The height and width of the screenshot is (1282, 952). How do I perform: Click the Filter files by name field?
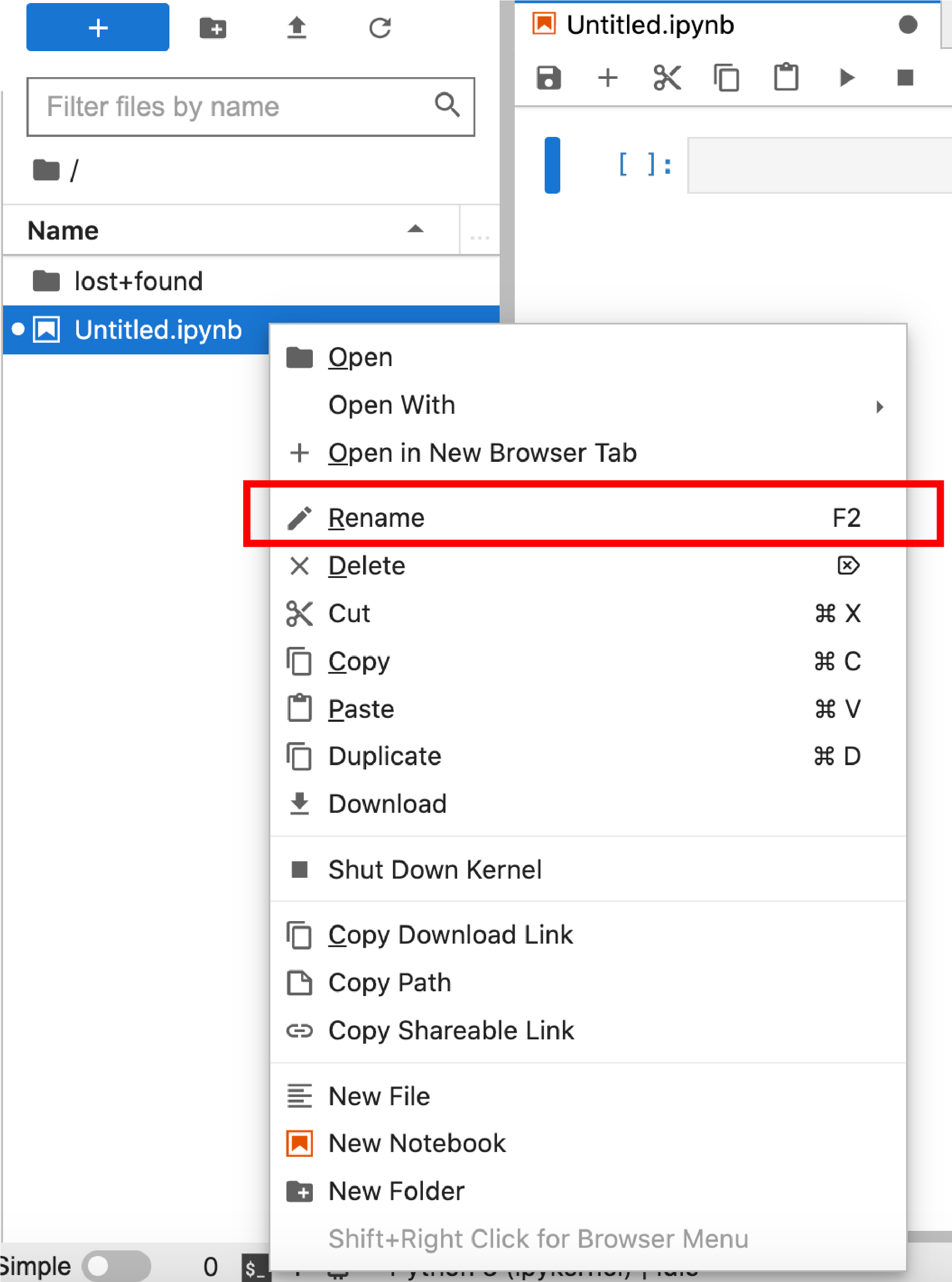click(251, 107)
